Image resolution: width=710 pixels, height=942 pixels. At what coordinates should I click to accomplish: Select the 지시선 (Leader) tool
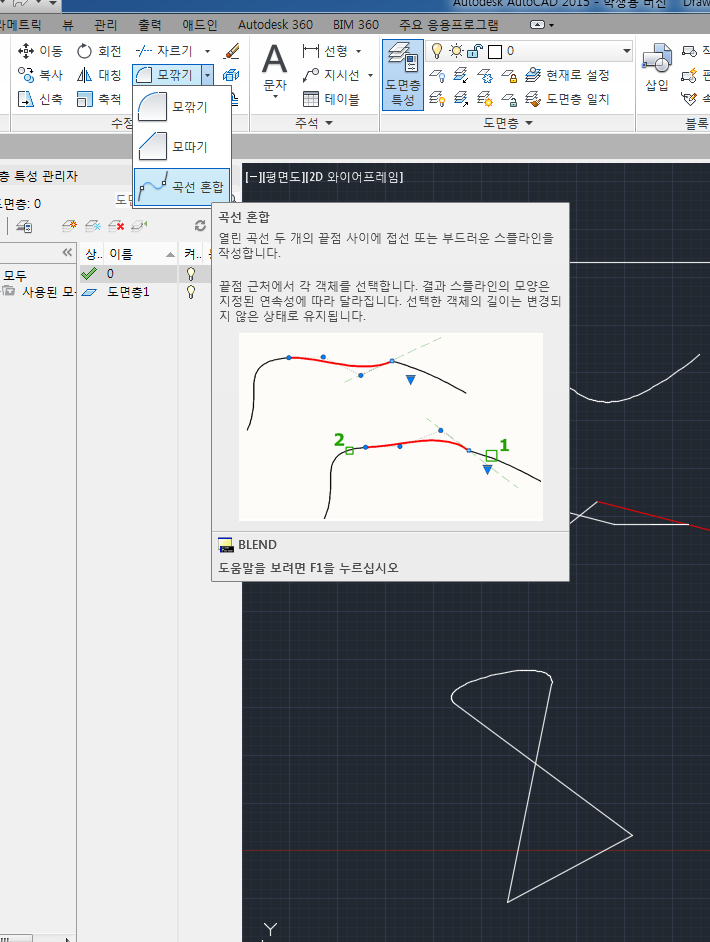(x=331, y=75)
